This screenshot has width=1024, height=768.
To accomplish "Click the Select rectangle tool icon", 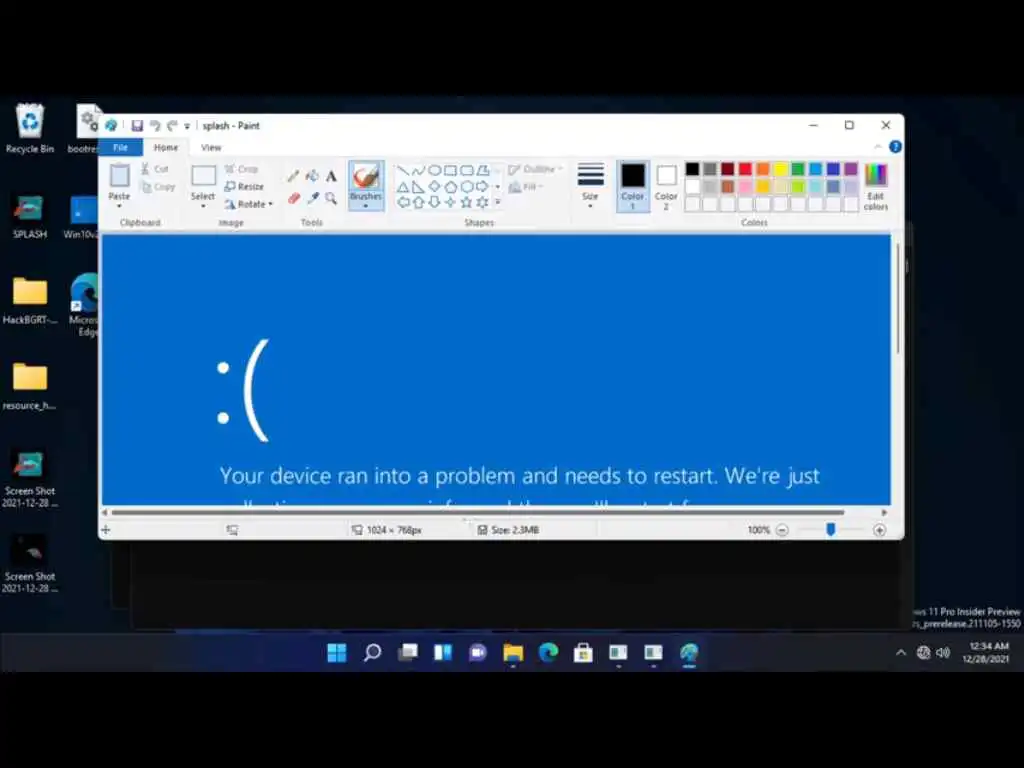I will tap(203, 176).
